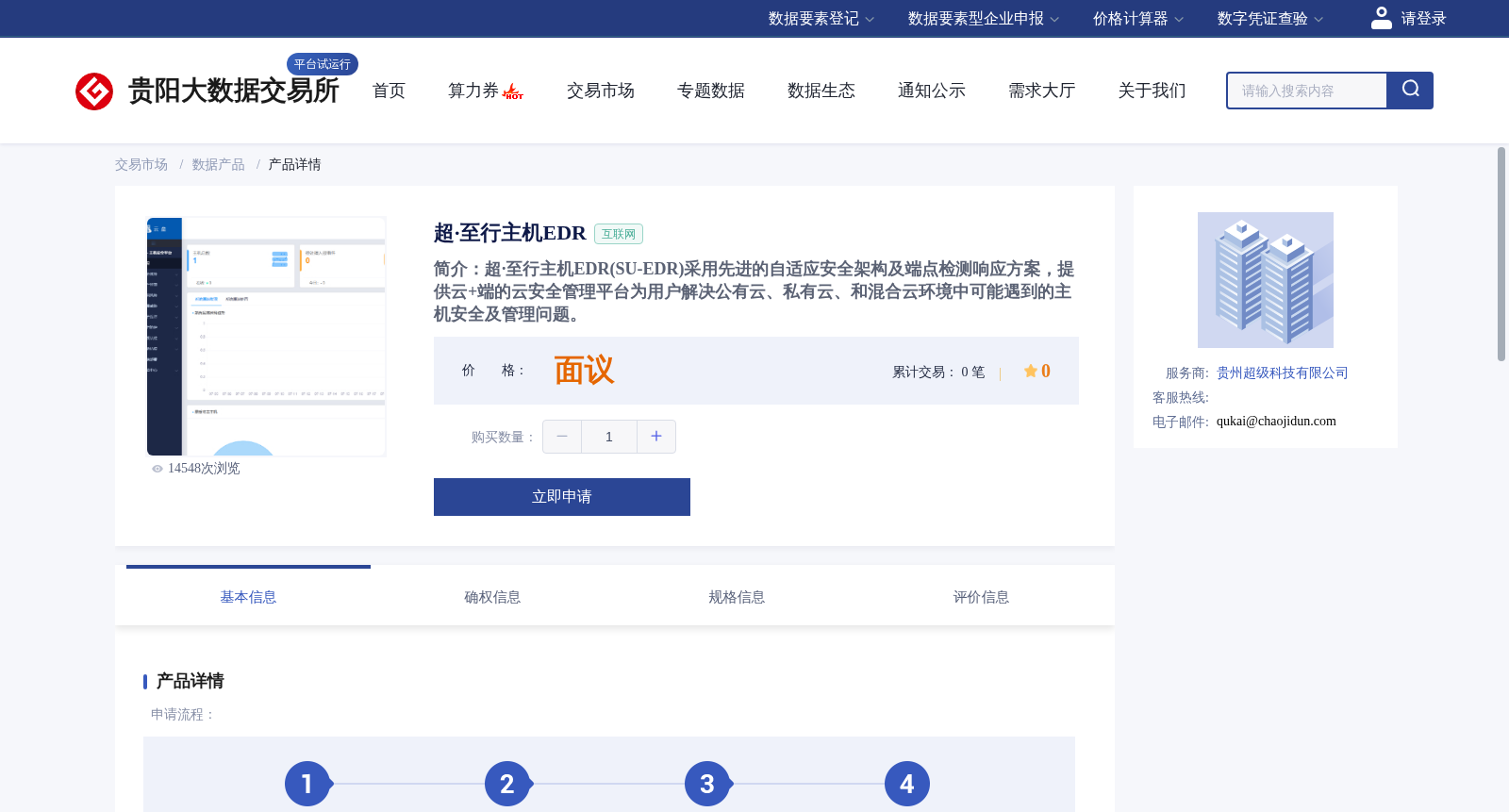
Task: Click the minus quantity button
Action: point(562,437)
